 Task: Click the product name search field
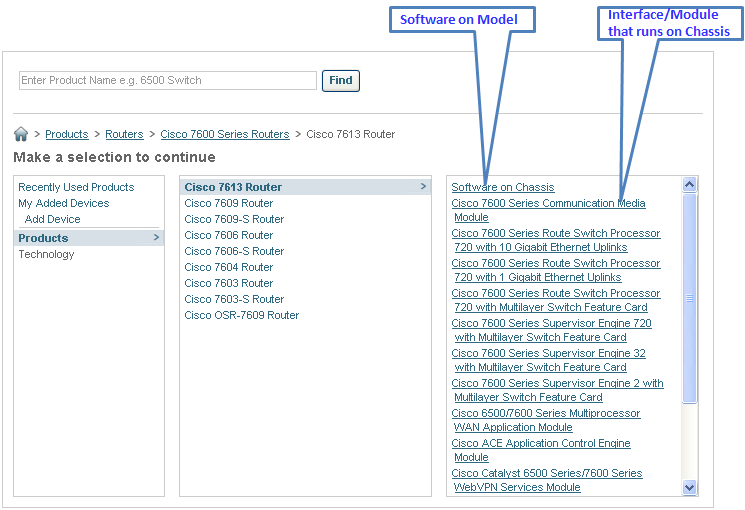[x=168, y=80]
